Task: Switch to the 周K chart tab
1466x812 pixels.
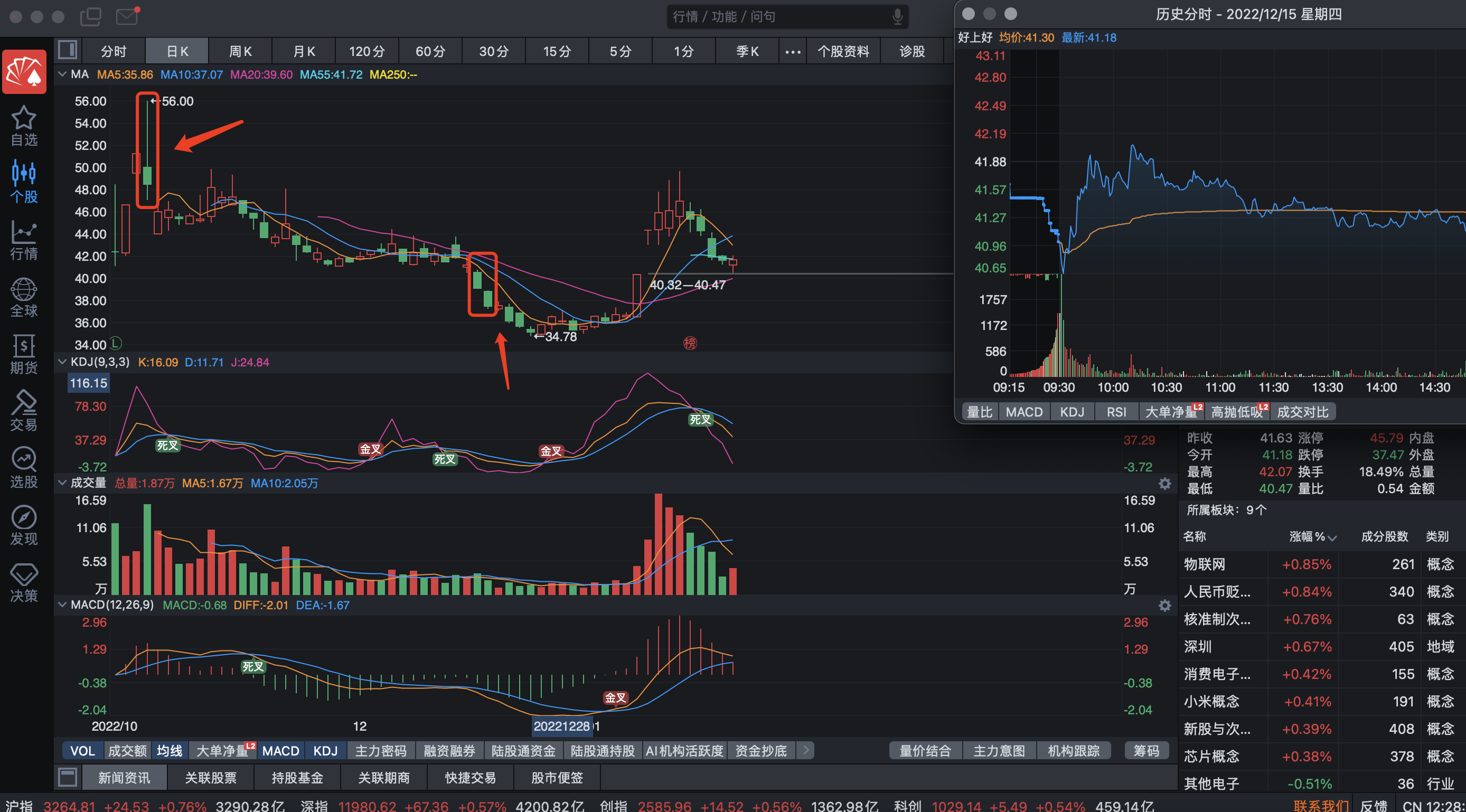Action: pos(240,51)
